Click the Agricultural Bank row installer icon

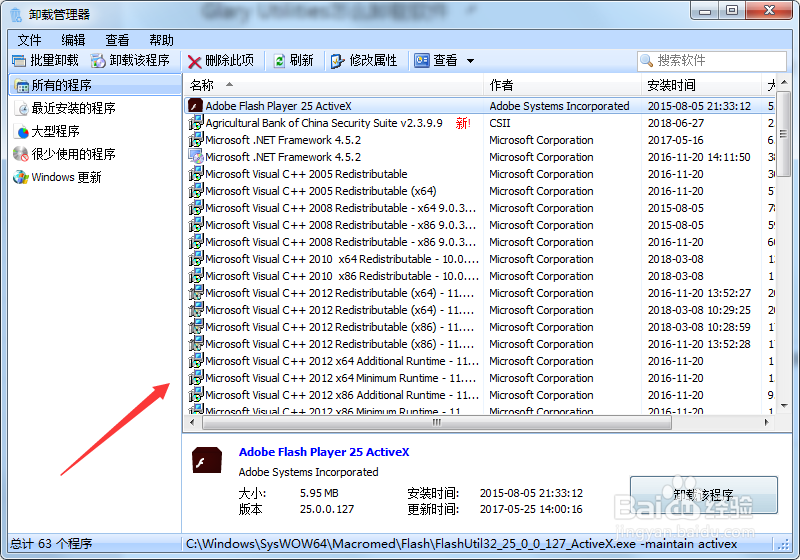pos(196,122)
